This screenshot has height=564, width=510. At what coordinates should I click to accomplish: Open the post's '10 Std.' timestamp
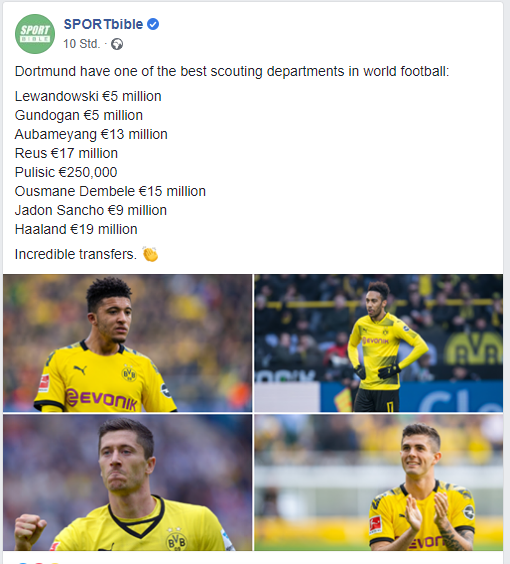coord(82,44)
